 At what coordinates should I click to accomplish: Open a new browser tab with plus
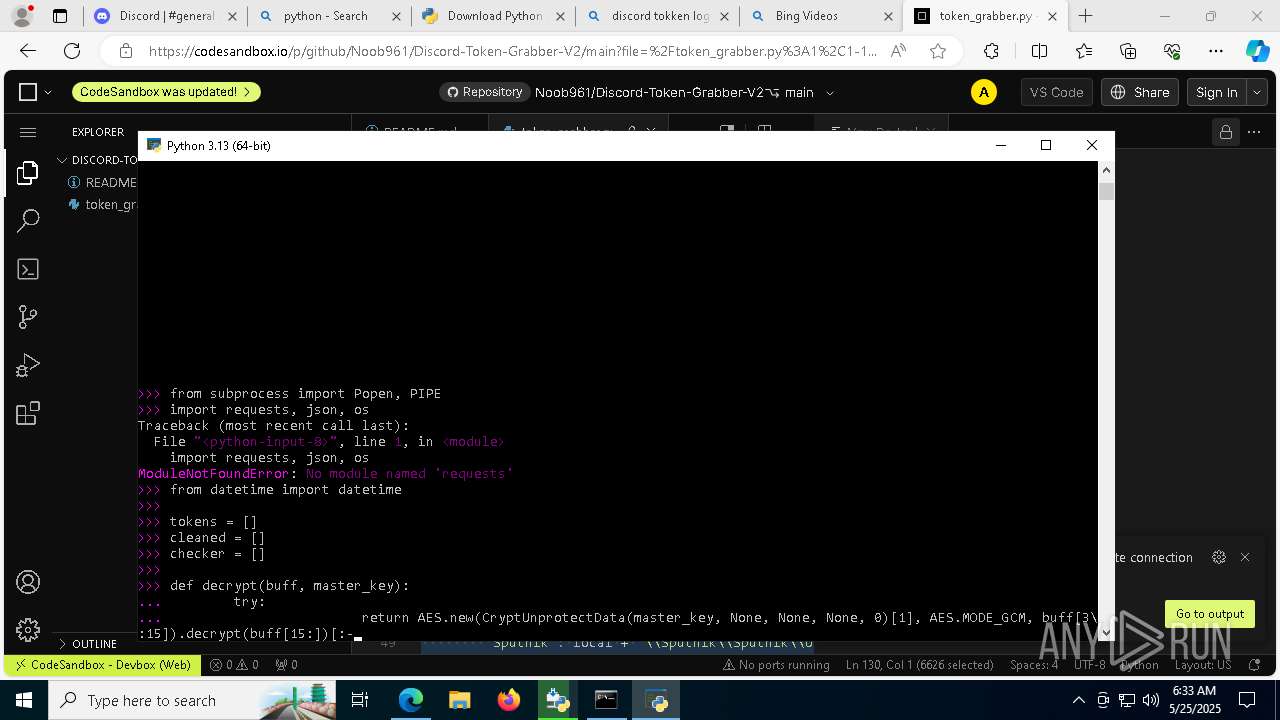(1085, 16)
